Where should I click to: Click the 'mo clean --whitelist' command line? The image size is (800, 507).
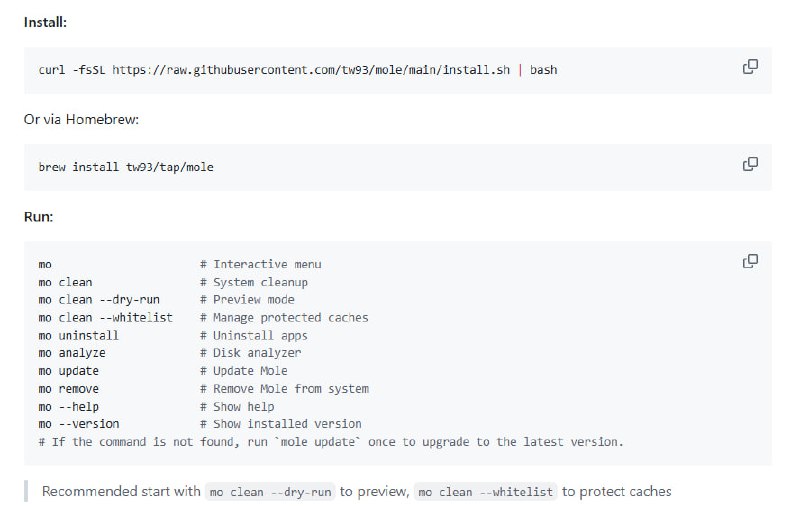105,318
